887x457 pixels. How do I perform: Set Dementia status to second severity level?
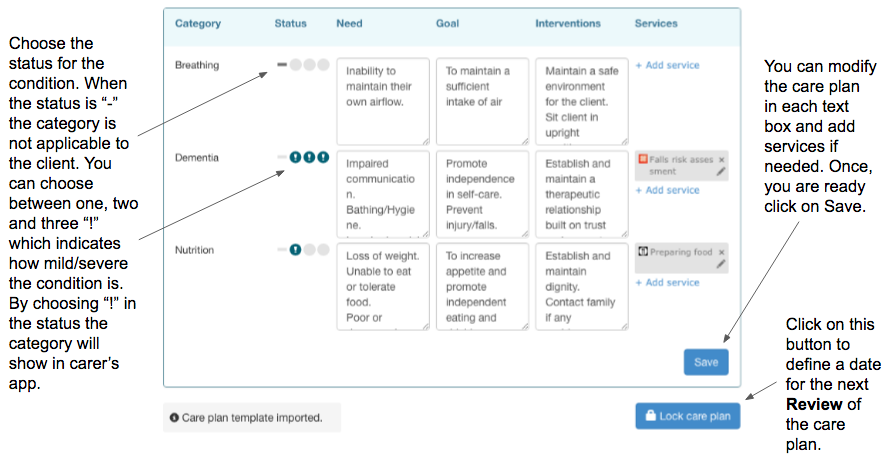[x=309, y=157]
